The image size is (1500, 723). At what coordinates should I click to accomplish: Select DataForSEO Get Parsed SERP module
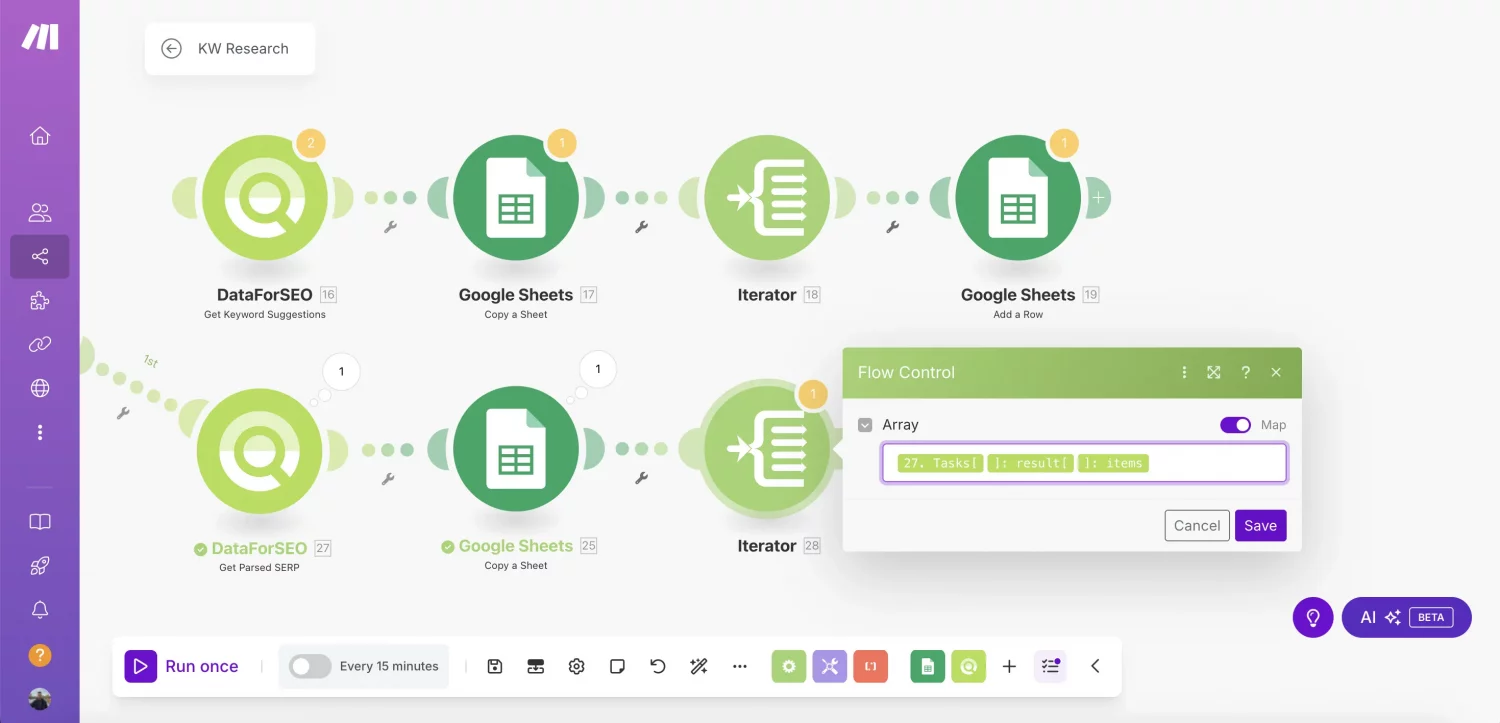tap(259, 450)
